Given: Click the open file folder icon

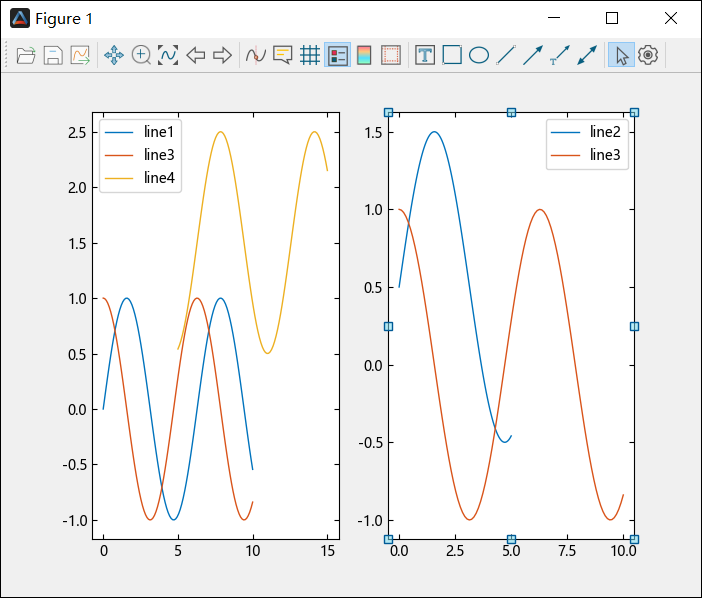Looking at the screenshot, I should click(x=26, y=55).
